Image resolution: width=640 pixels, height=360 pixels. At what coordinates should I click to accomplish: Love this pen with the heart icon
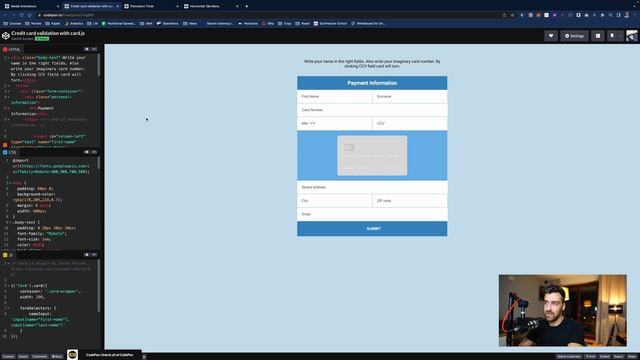(x=551, y=36)
